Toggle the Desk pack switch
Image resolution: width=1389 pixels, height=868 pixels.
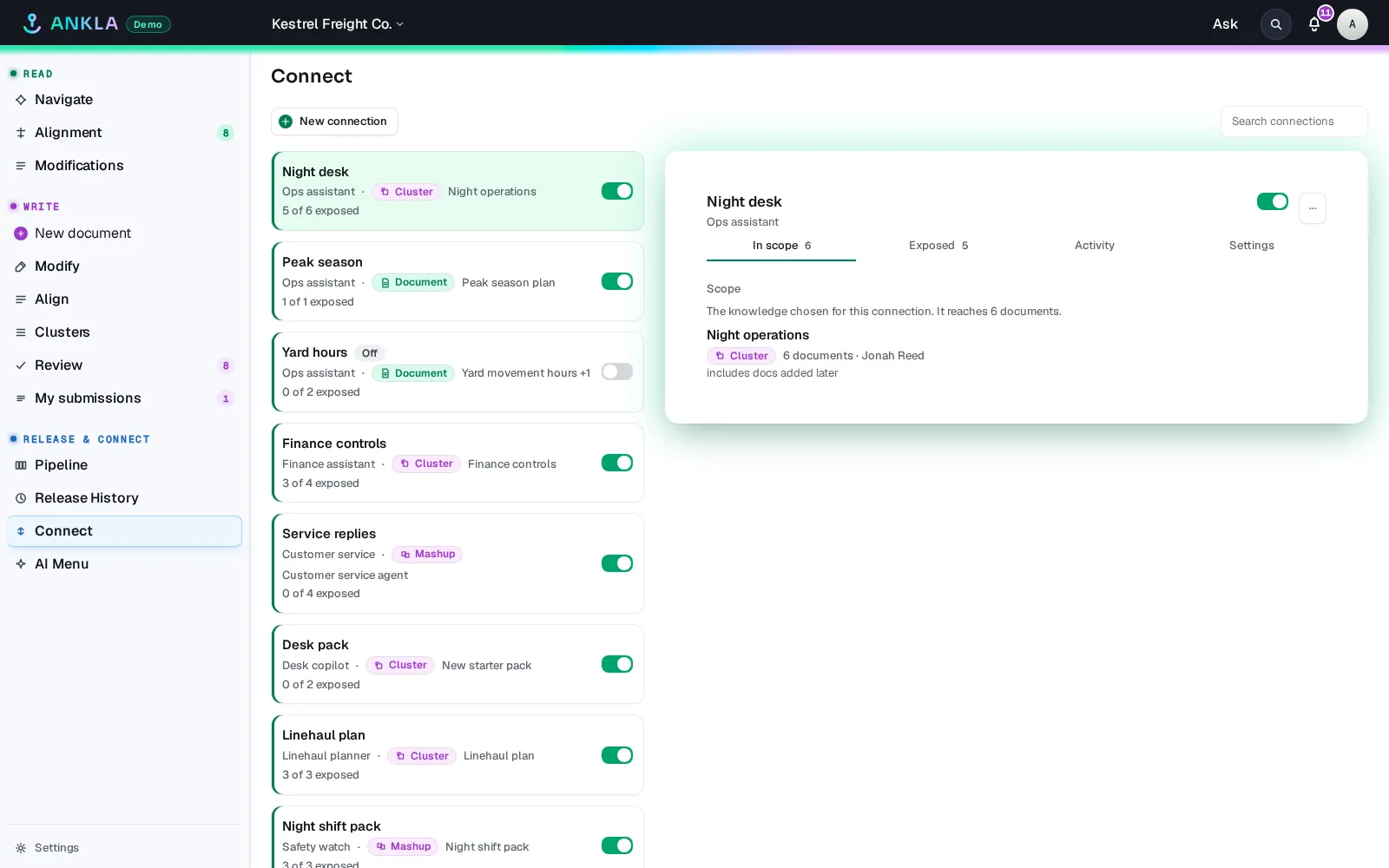[x=617, y=664]
